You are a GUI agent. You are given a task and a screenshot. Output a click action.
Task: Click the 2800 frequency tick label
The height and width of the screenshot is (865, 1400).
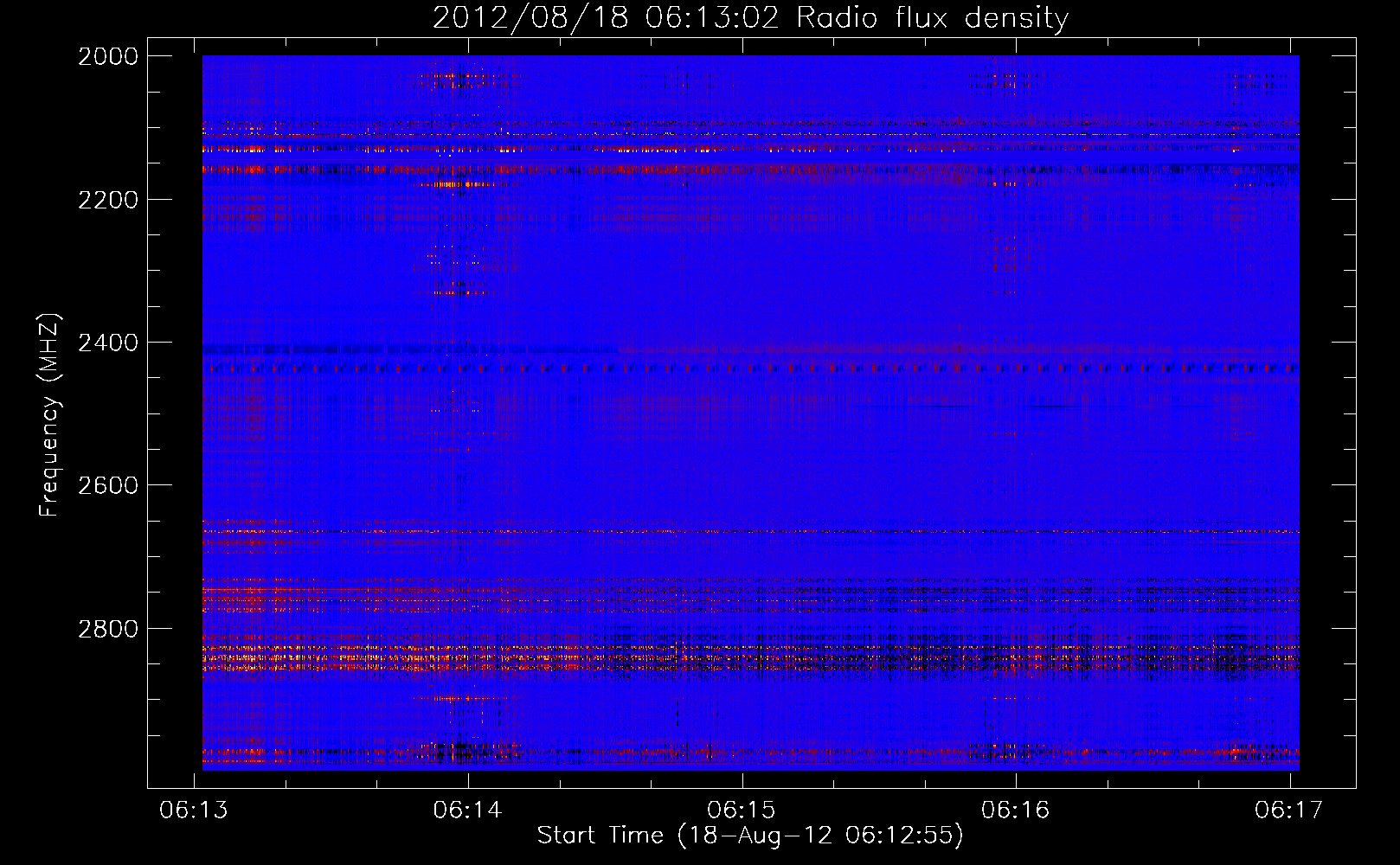point(108,629)
